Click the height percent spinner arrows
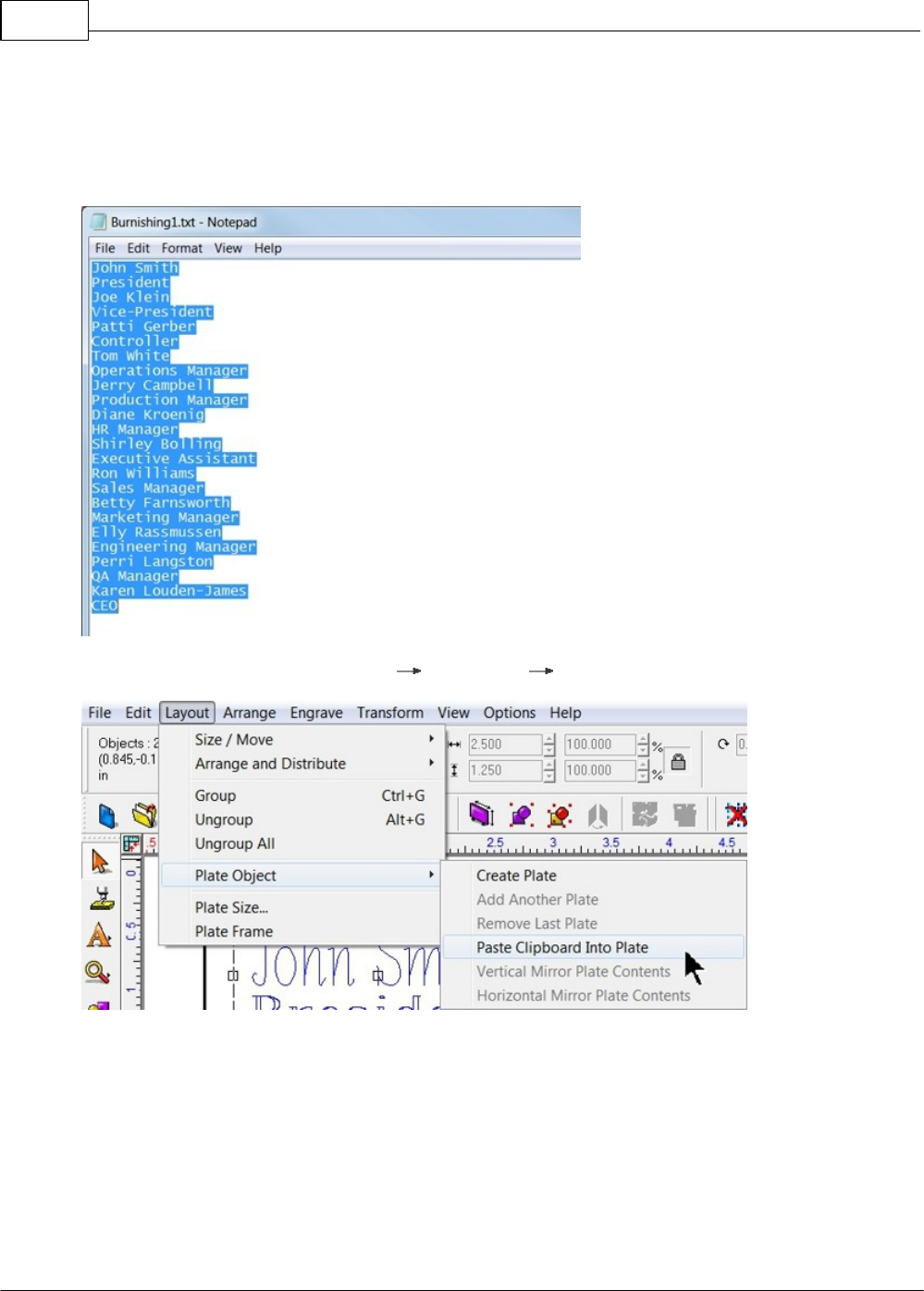The image size is (924, 1291). (x=644, y=770)
